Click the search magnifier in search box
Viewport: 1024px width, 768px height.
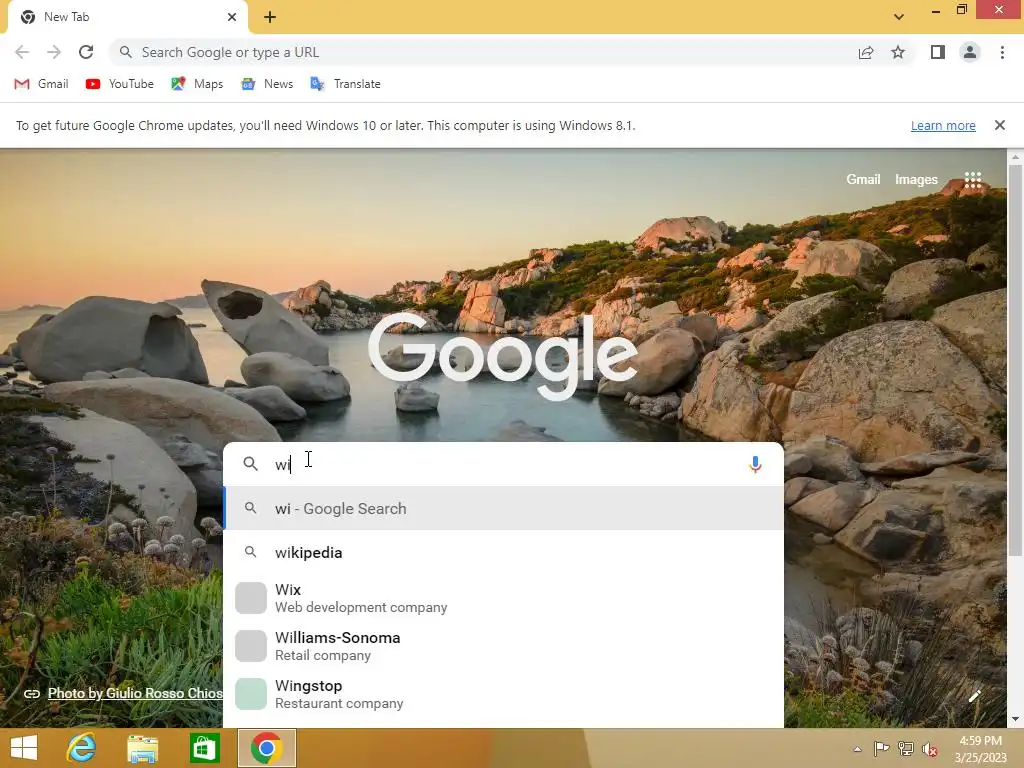[x=250, y=464]
